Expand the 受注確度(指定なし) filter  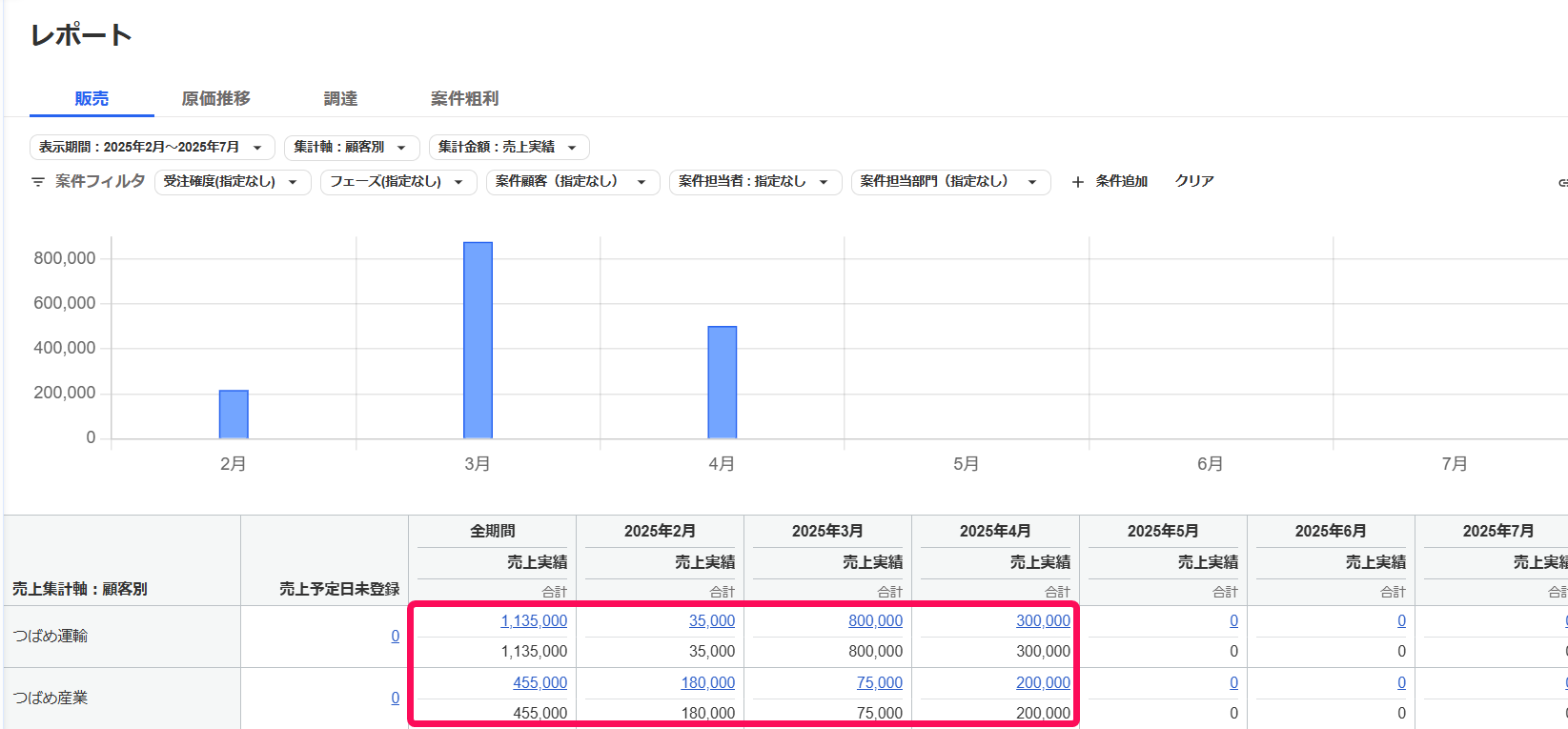(233, 181)
